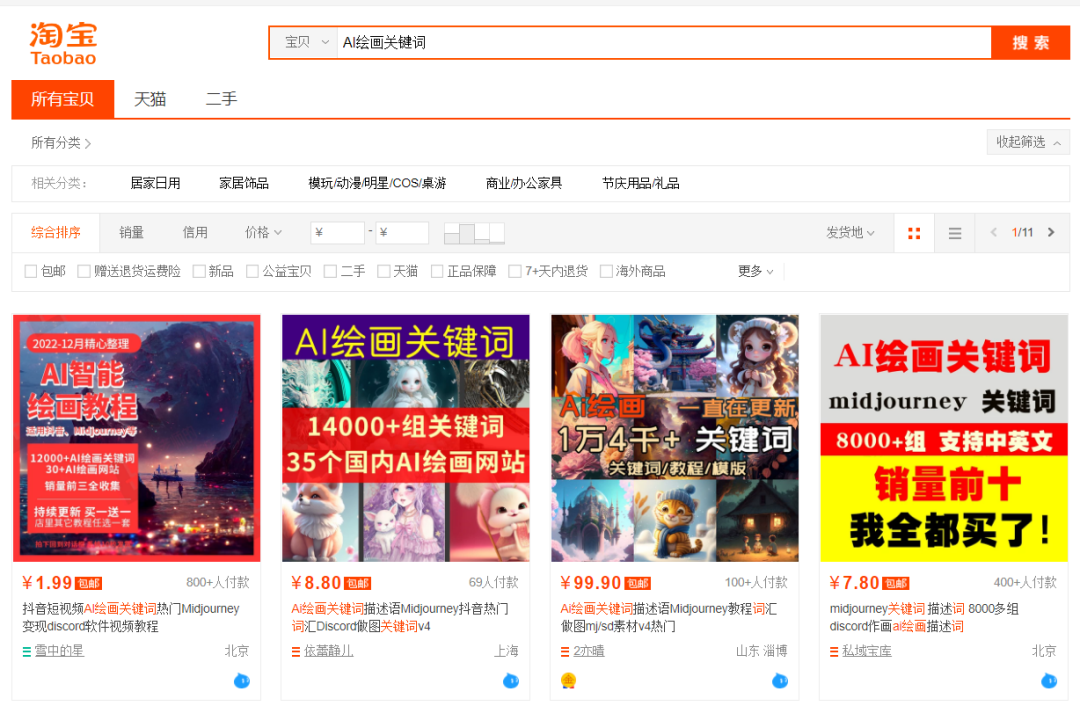Click shop icon beside 2亦晴
Image resolution: width=1080 pixels, height=706 pixels.
pyautogui.click(x=565, y=651)
